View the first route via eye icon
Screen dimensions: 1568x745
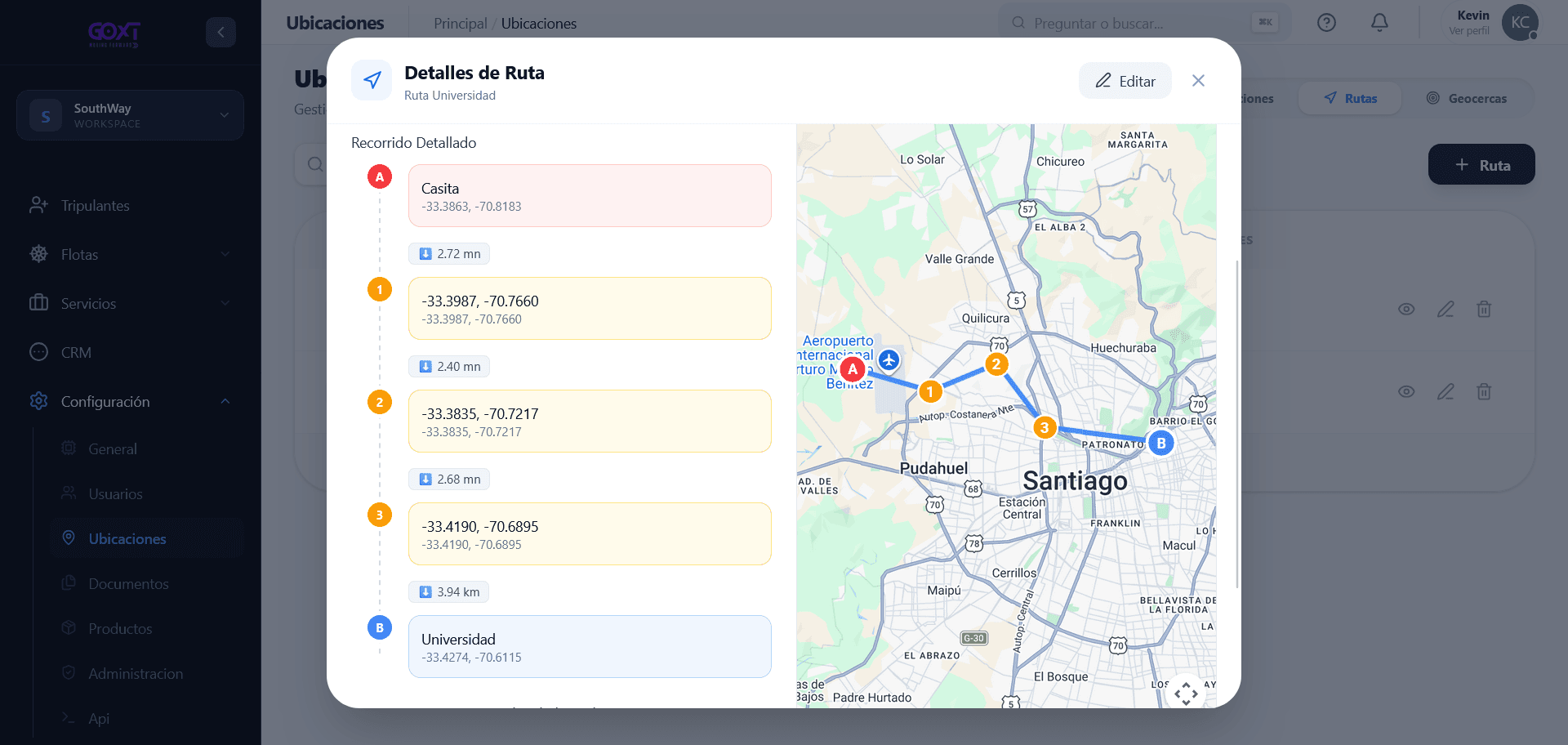pos(1406,310)
